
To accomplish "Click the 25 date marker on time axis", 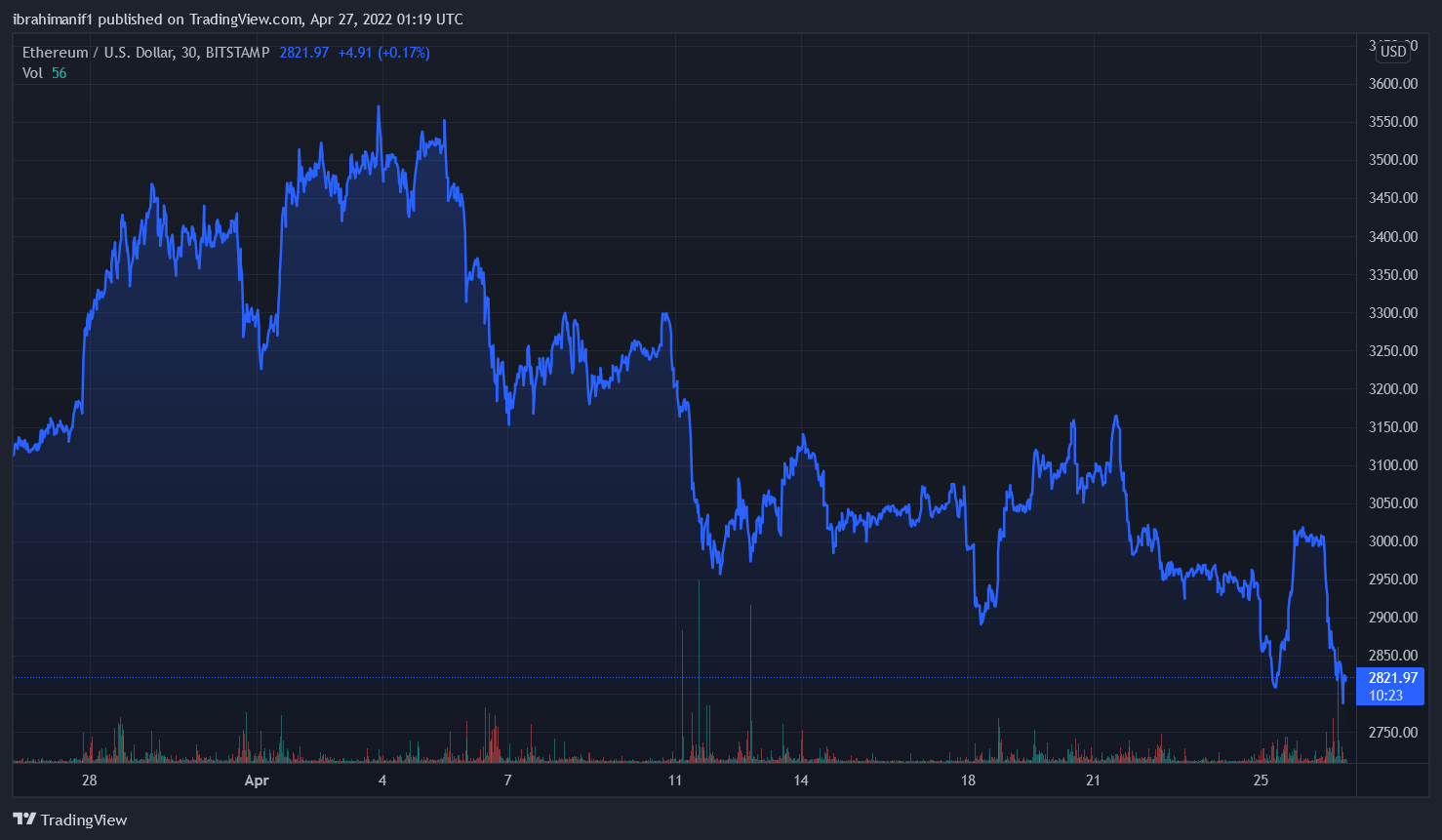I will point(1261,780).
